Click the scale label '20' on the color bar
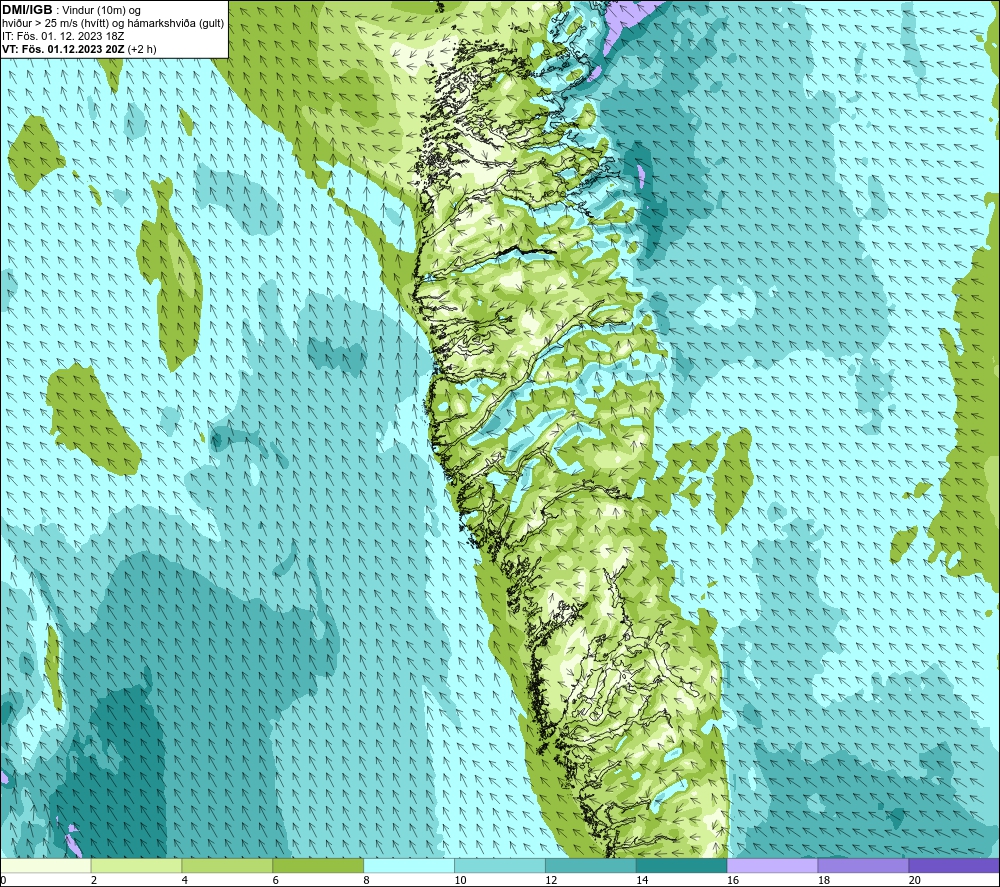 click(x=915, y=881)
